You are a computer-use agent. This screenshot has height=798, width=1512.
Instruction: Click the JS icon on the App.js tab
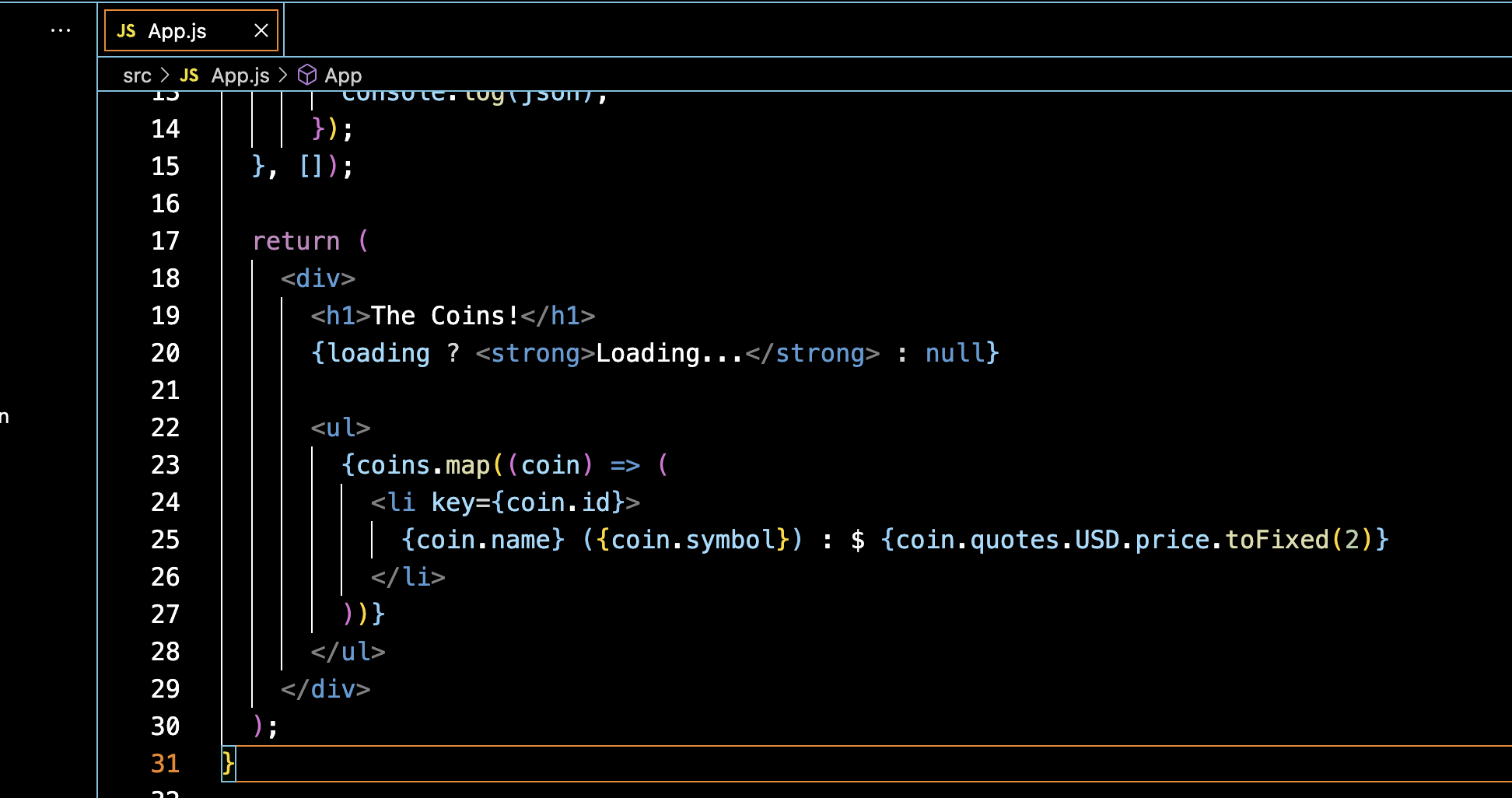(124, 31)
